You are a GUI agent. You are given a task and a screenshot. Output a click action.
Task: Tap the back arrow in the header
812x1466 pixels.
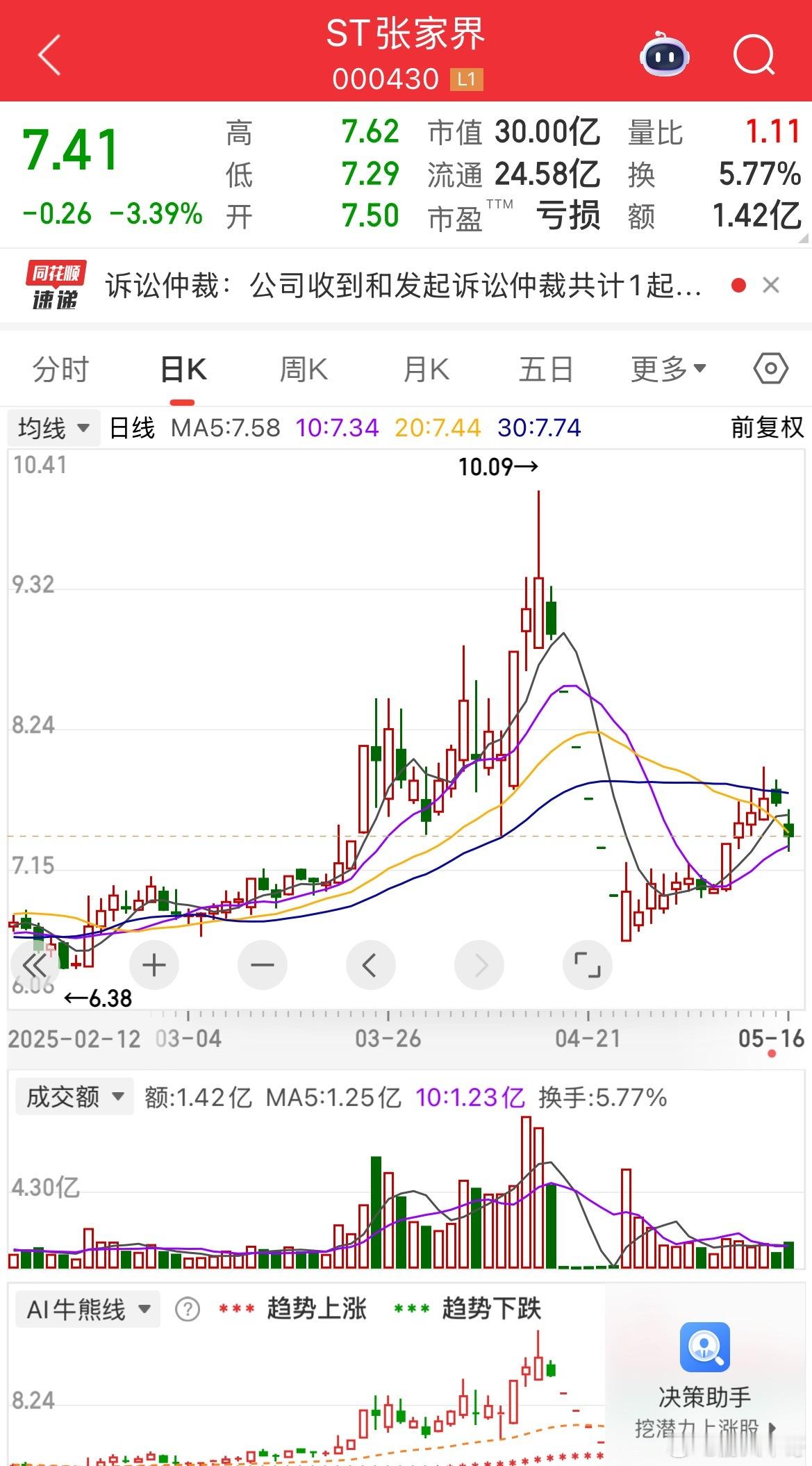[49, 55]
